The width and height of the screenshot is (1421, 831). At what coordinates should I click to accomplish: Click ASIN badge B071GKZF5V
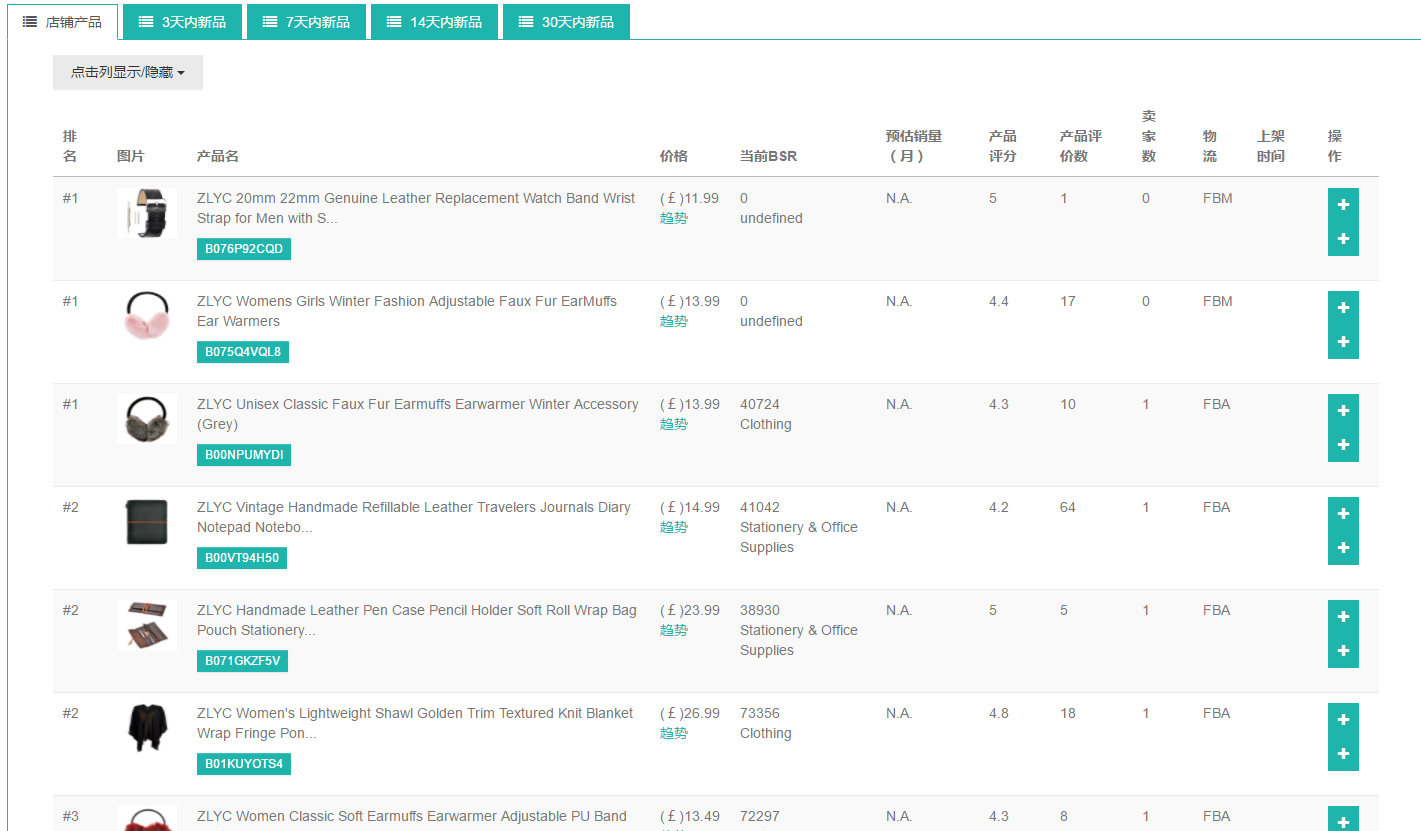pyautogui.click(x=243, y=661)
